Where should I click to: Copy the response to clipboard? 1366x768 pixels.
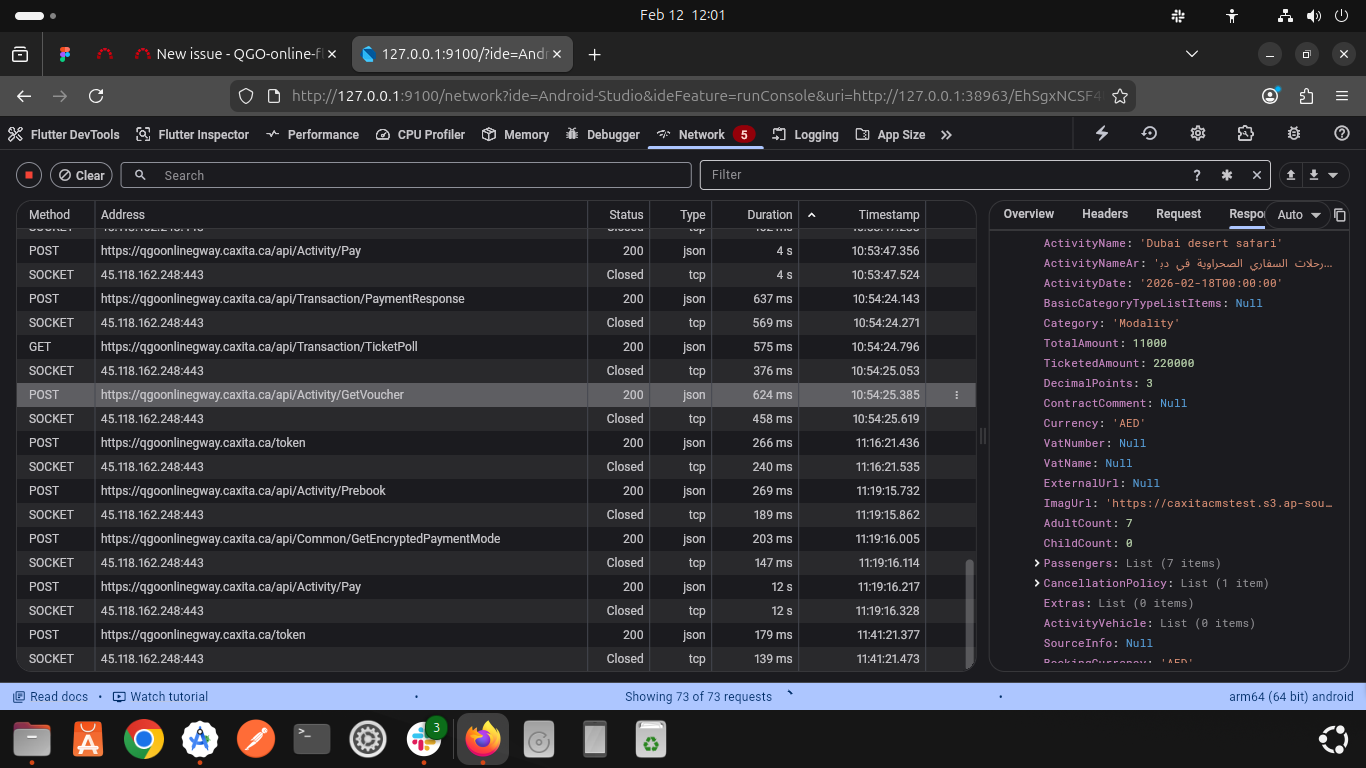click(1340, 215)
